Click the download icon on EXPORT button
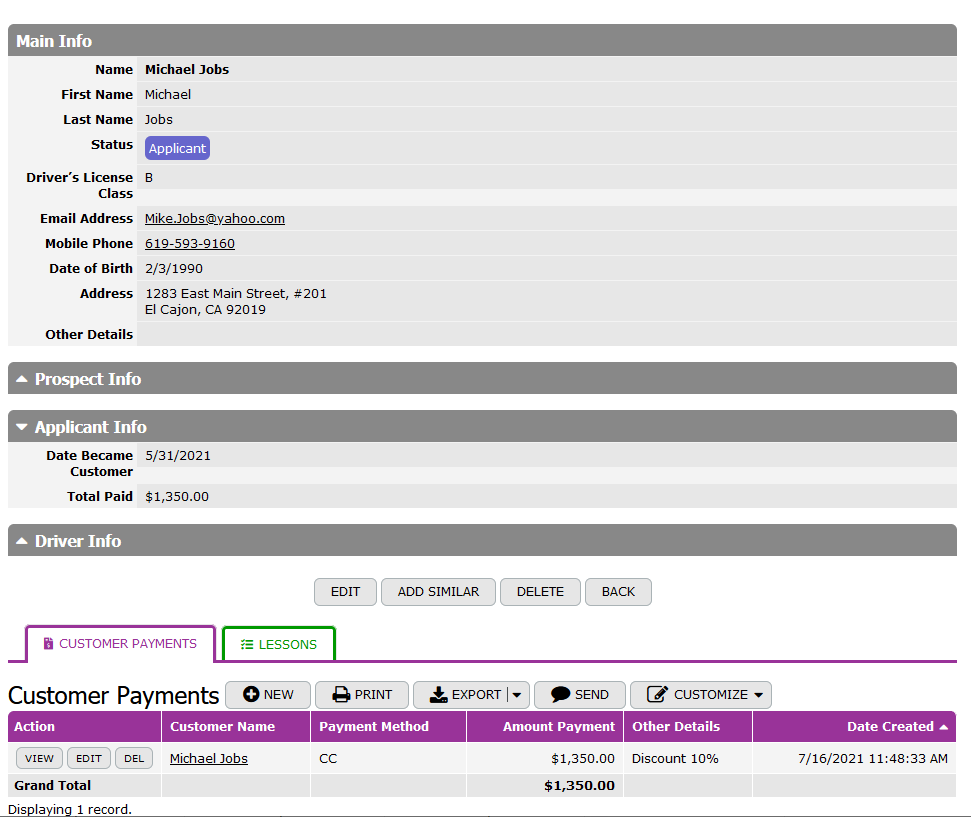The image size is (971, 817). click(439, 695)
